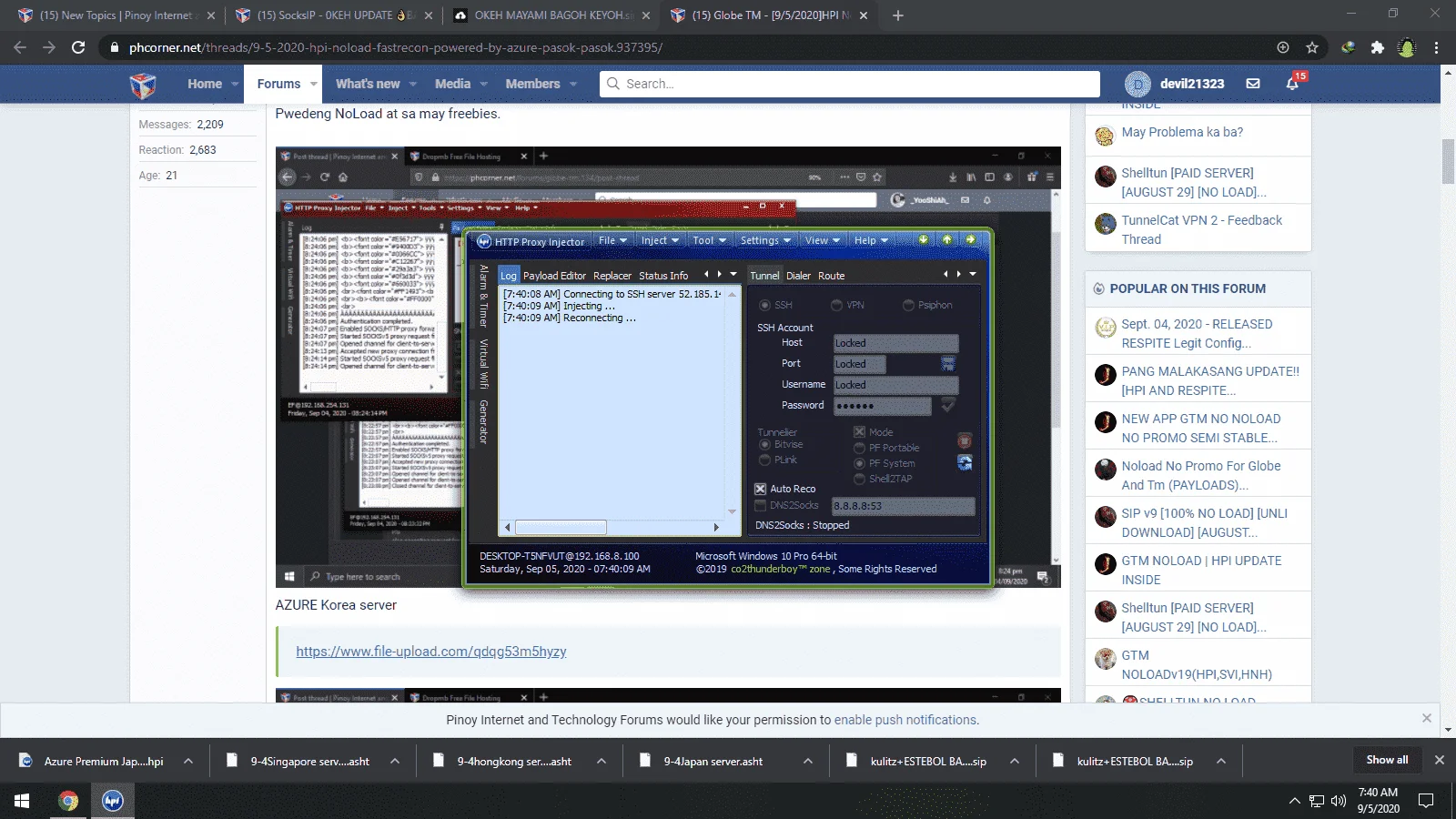Screen dimensions: 1456x819
Task: Open the File menu dropdown in HTTP Proxy Injector
Action: point(612,240)
